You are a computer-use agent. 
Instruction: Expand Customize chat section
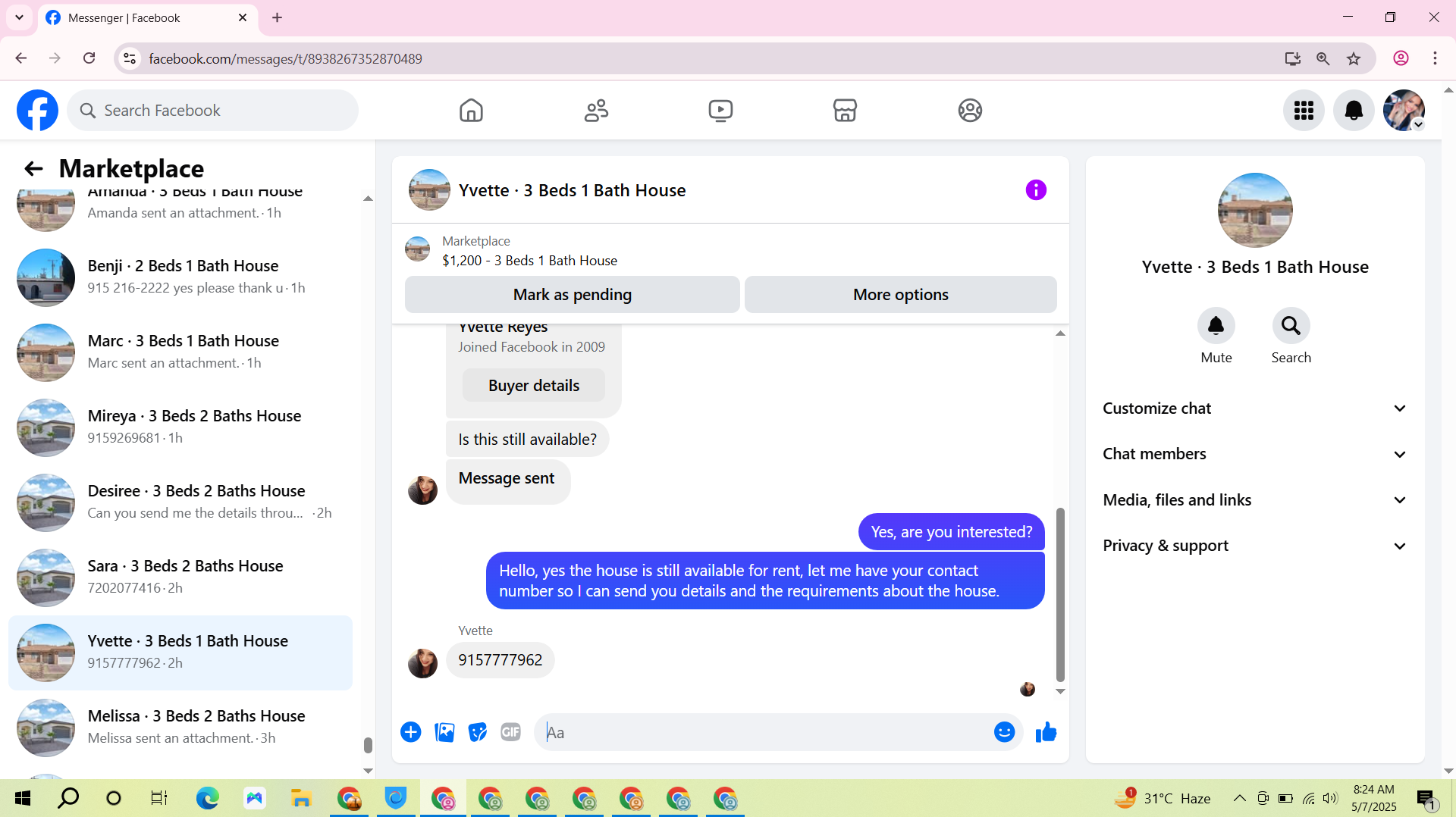(x=1255, y=409)
